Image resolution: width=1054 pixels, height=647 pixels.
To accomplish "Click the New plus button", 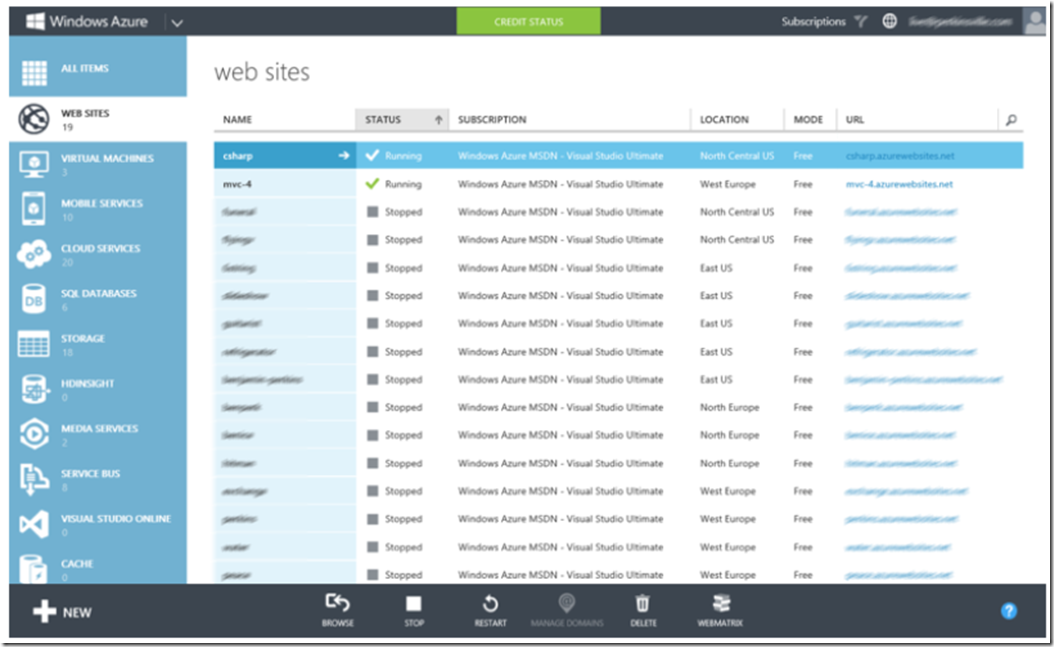I will click(62, 611).
